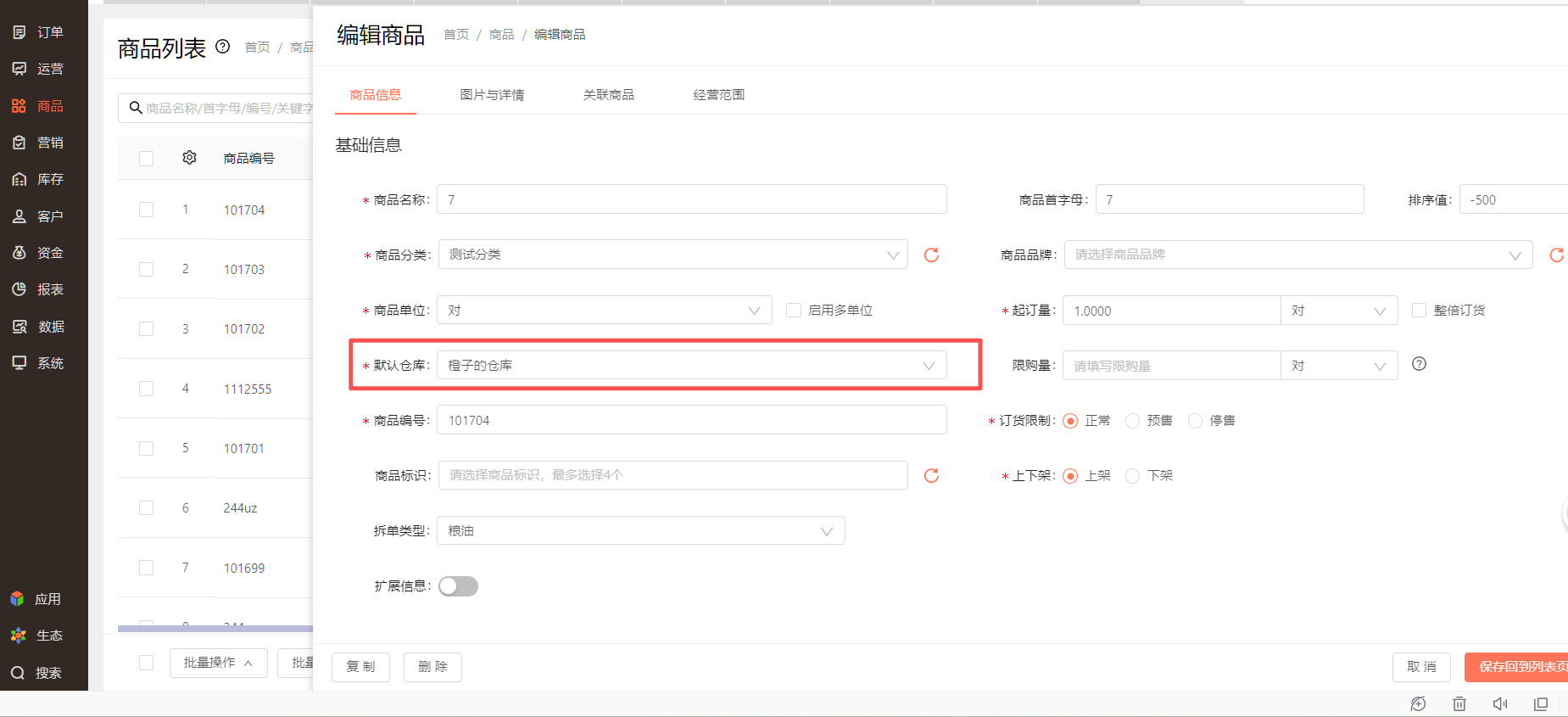Open the 拆单类型 dropdown
The width and height of the screenshot is (1568, 717).
[641, 531]
